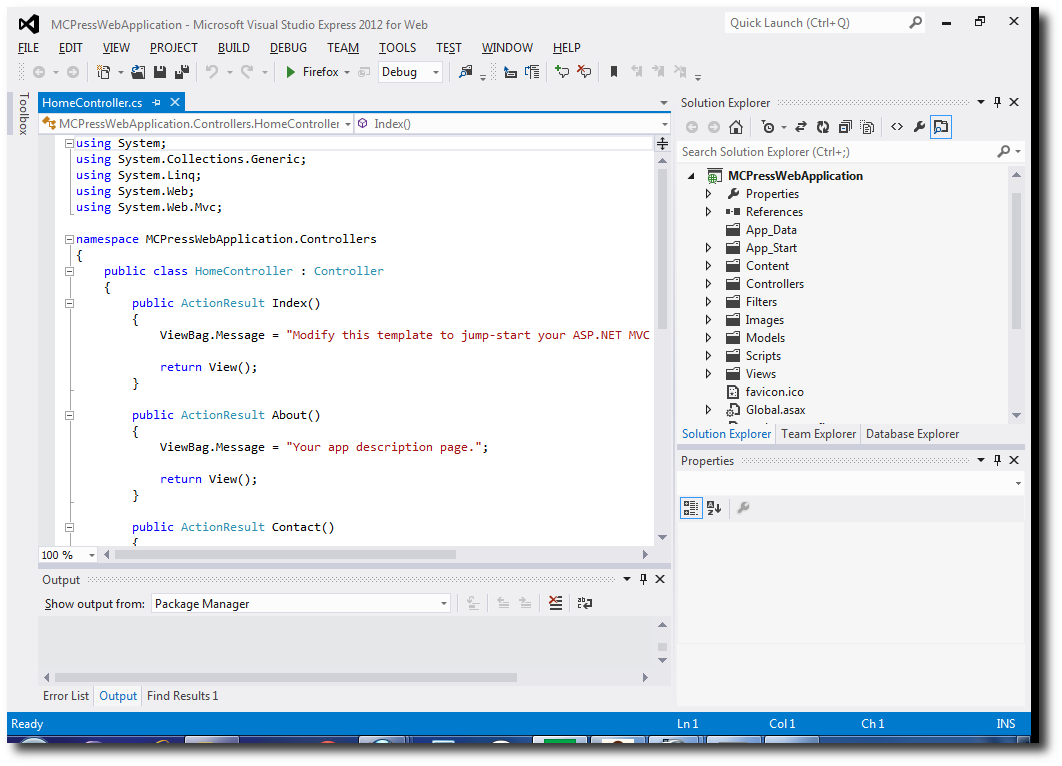The image size is (1062, 766).
Task: Click the pin icon on the HomeController.cs tab
Action: pos(156,102)
